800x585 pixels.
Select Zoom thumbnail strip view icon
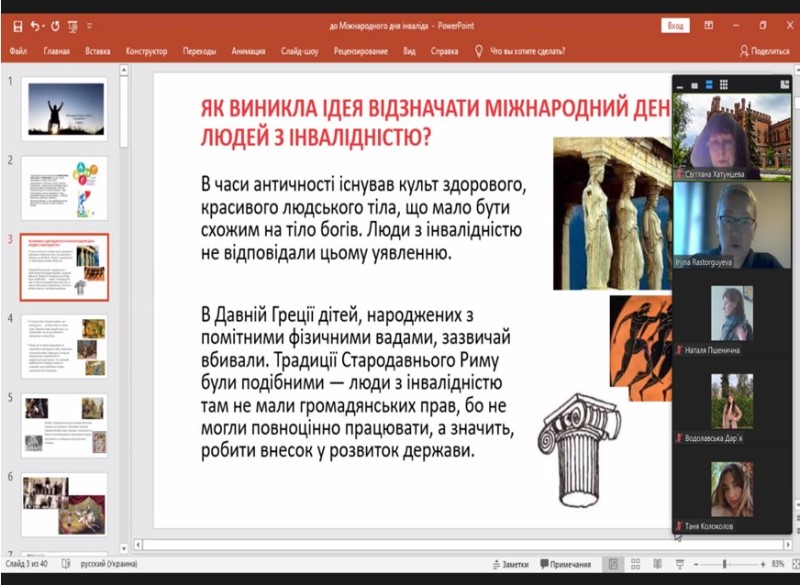pyautogui.click(x=709, y=85)
